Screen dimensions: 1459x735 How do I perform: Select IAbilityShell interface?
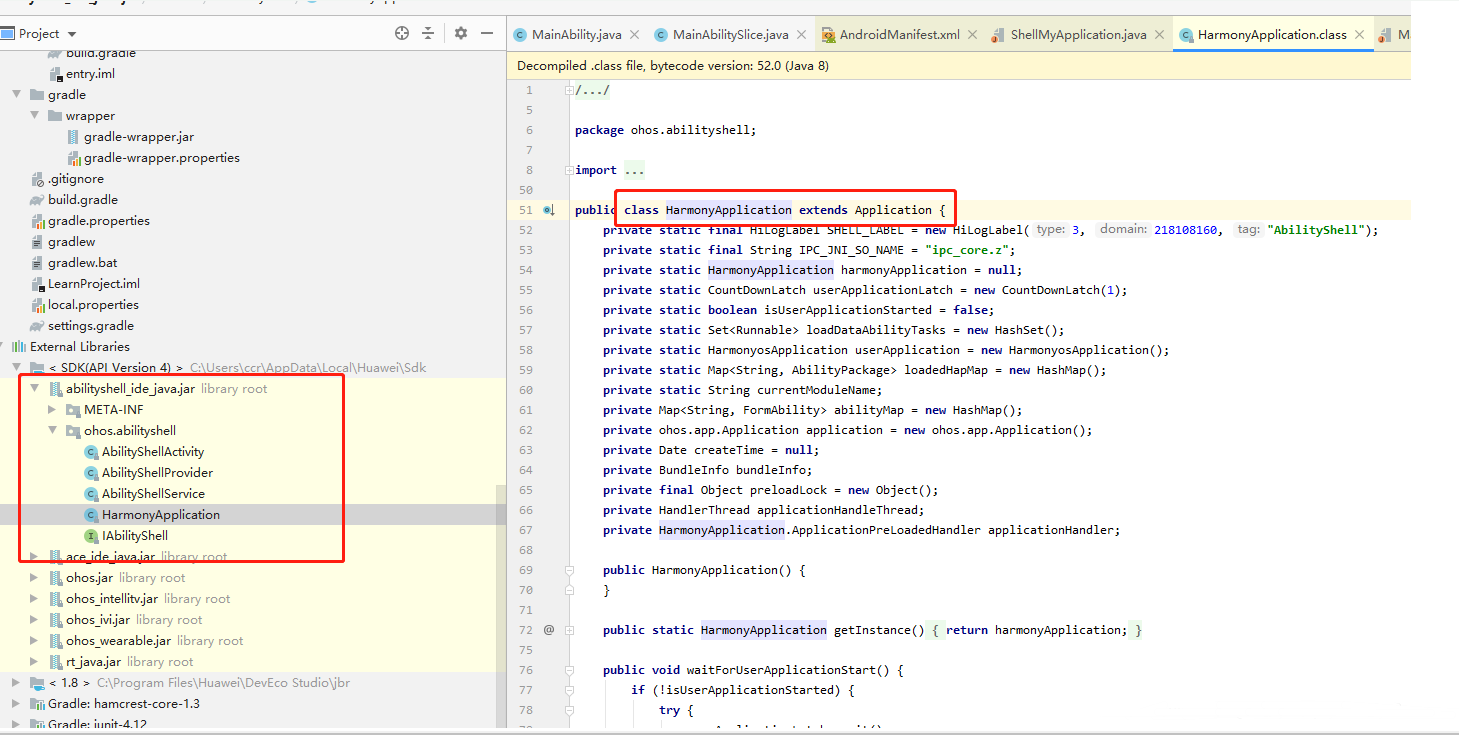click(135, 536)
